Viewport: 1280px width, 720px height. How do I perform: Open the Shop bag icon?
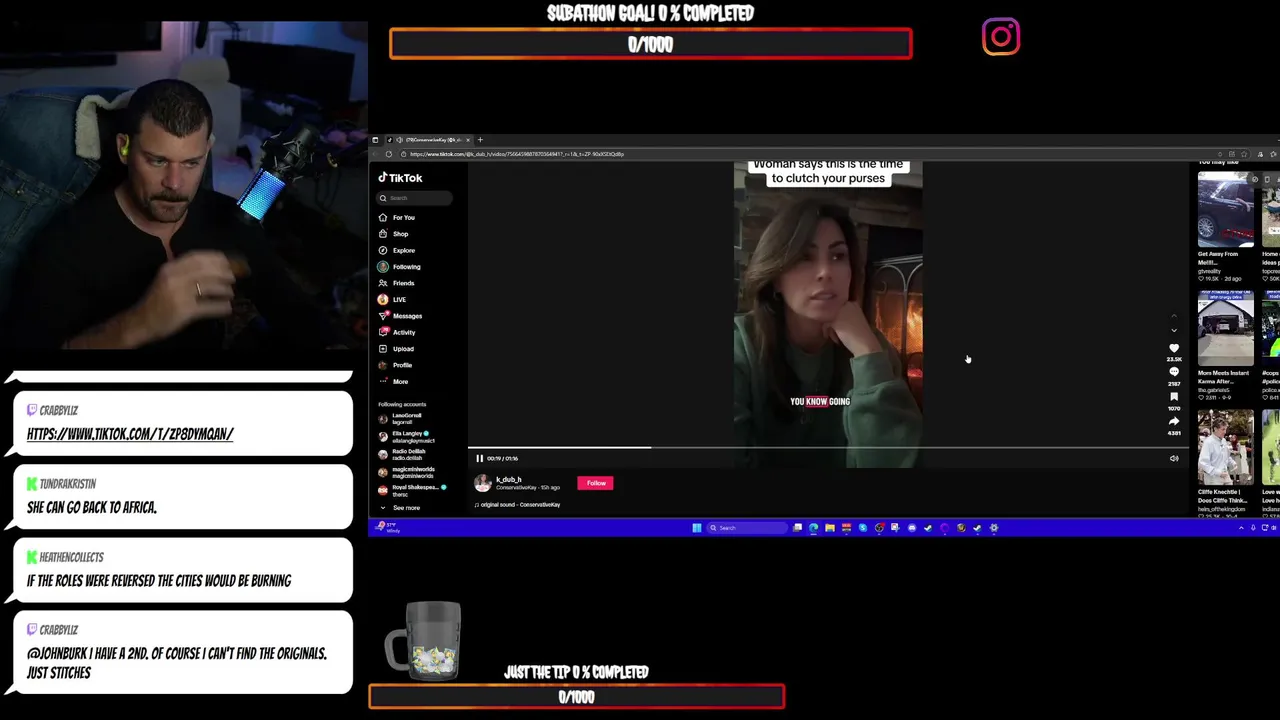tap(383, 234)
